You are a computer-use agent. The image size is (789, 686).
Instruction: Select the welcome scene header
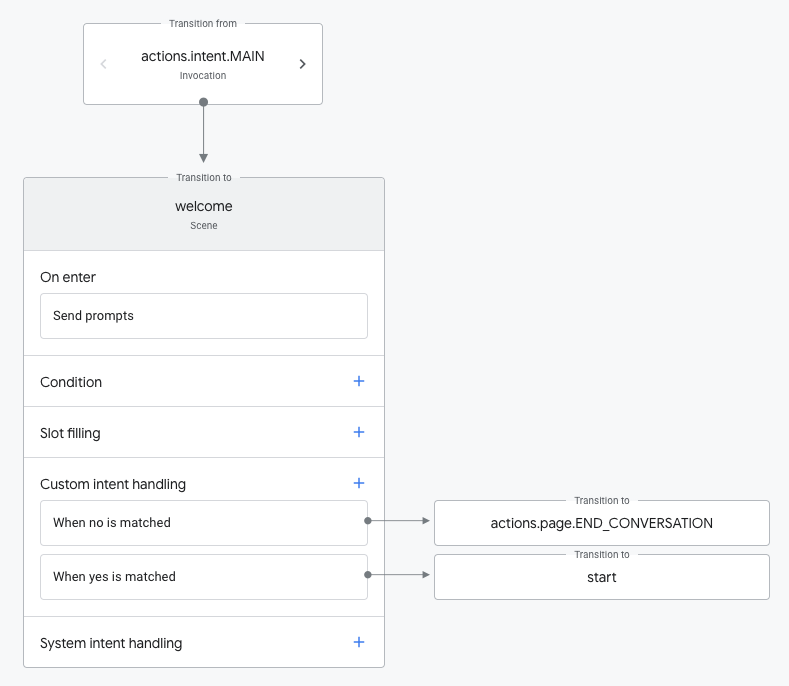coord(203,214)
